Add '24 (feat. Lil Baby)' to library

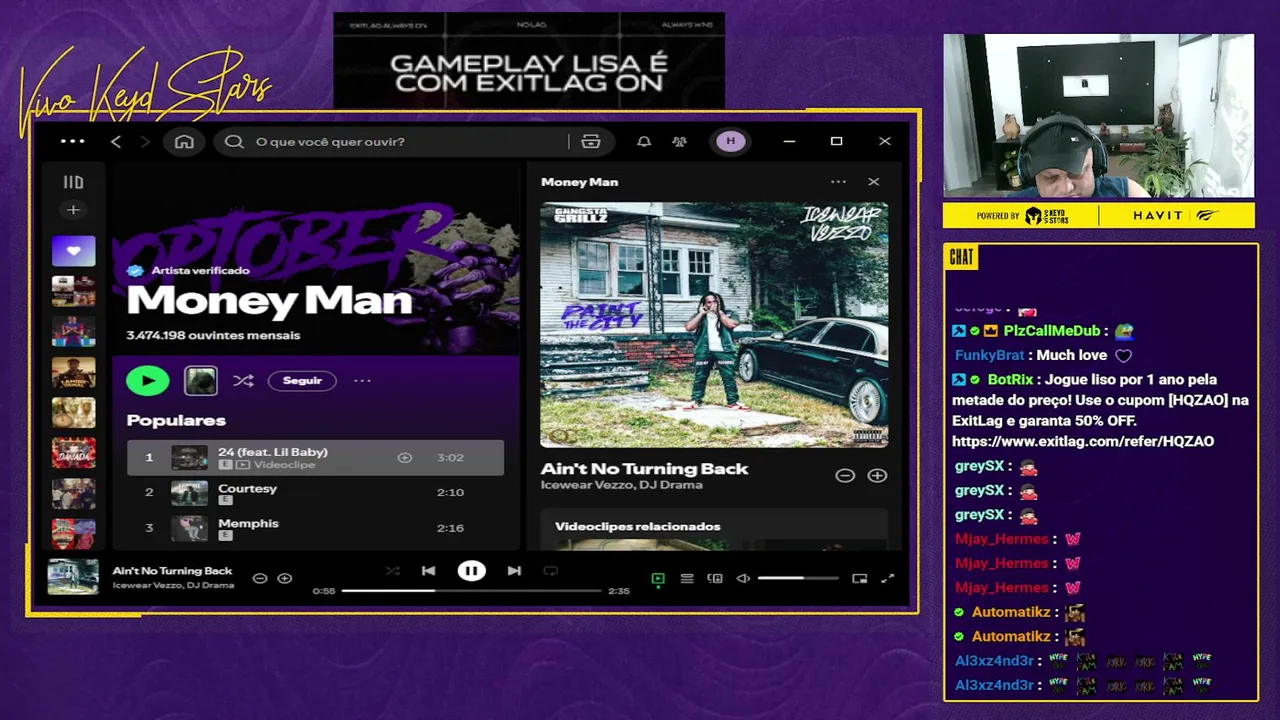pos(405,458)
